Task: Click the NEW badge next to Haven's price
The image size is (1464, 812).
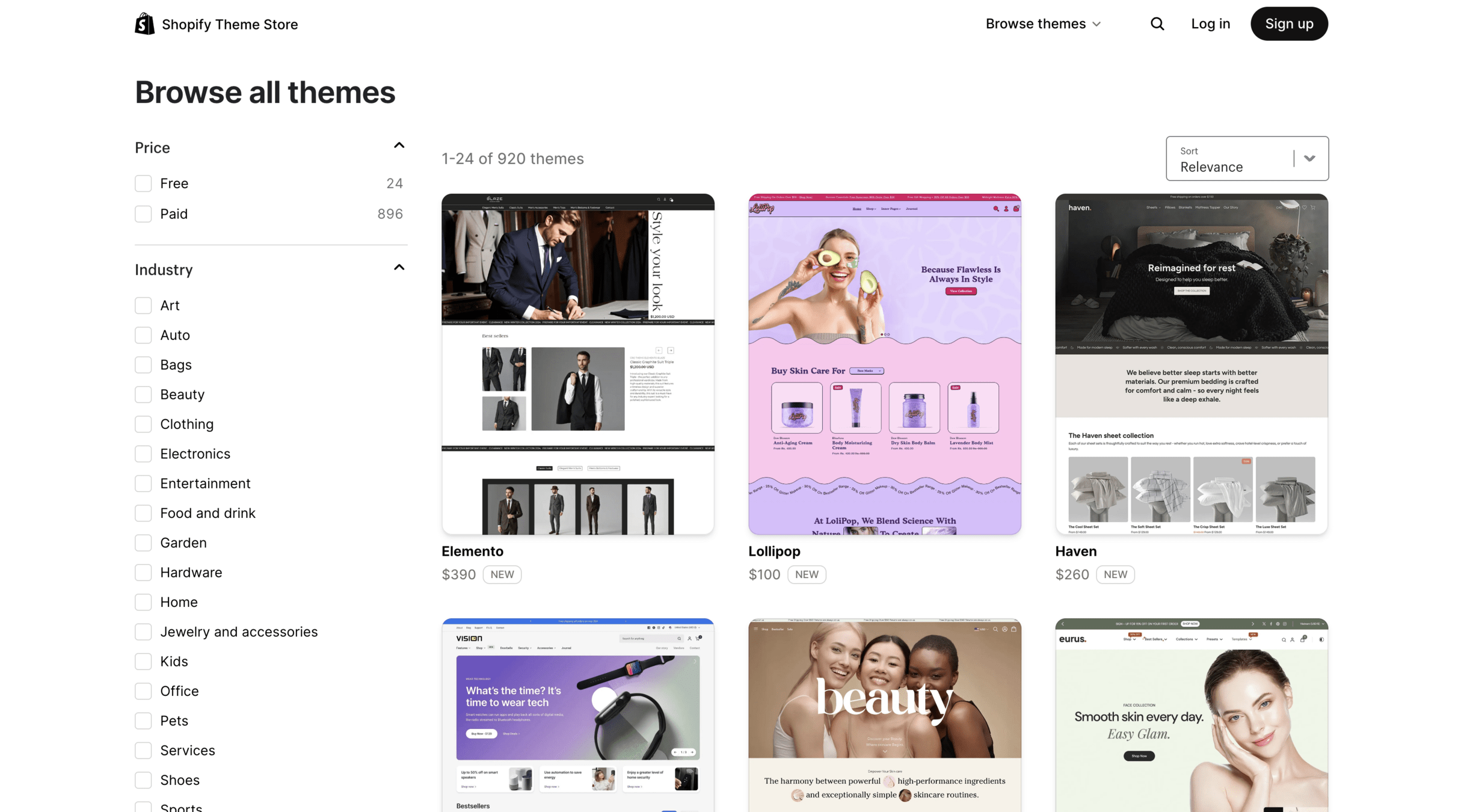Action: pyautogui.click(x=1115, y=574)
